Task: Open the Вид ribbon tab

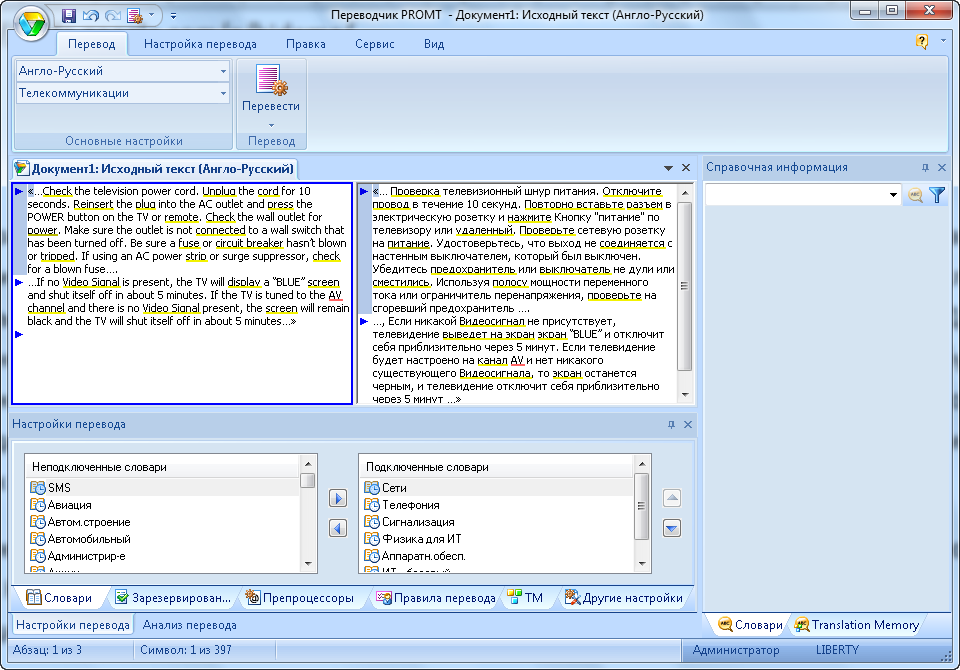Action: tap(434, 44)
